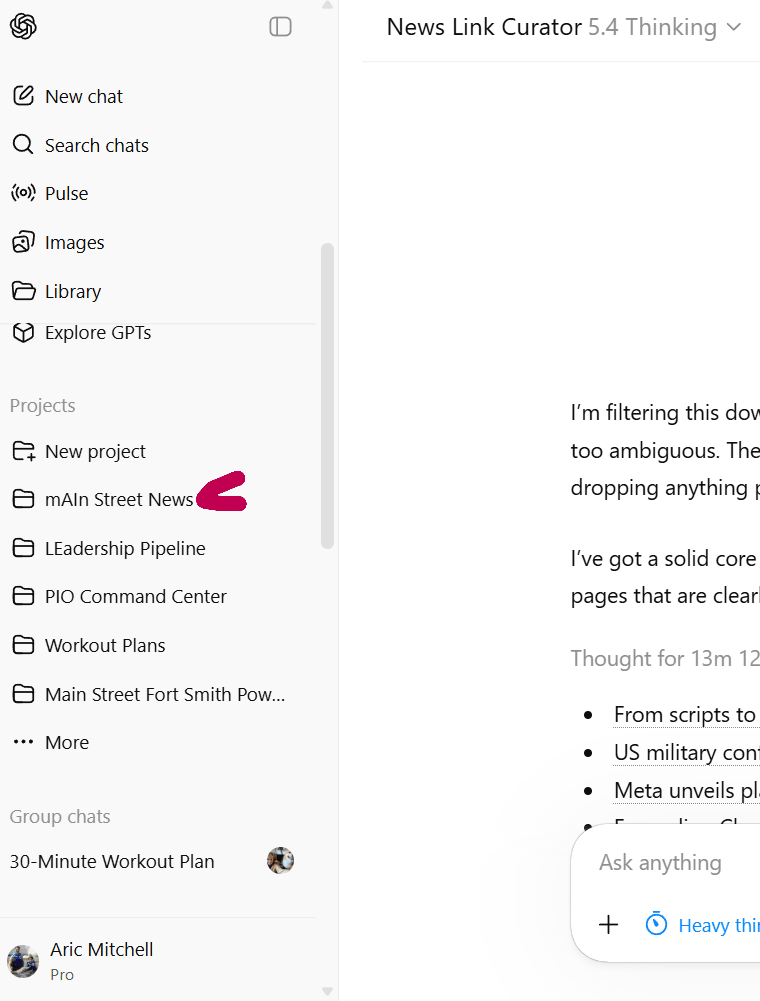Open the LEadership Pipeline project
This screenshot has height=1001, width=760.
125,549
